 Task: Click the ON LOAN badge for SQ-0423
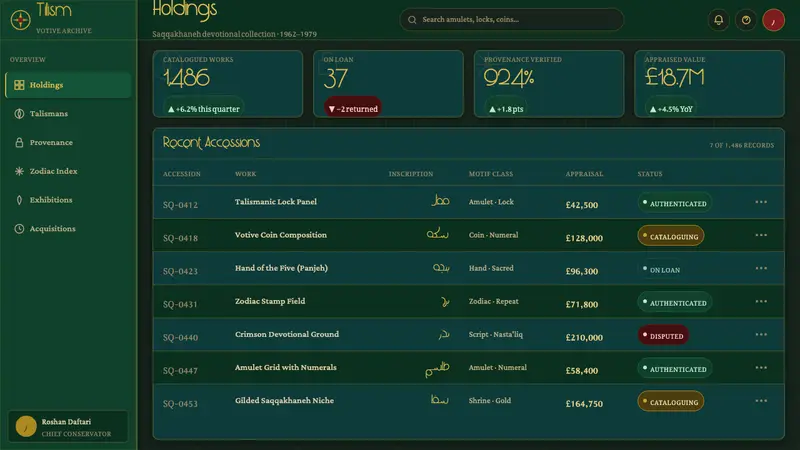pyautogui.click(x=662, y=269)
